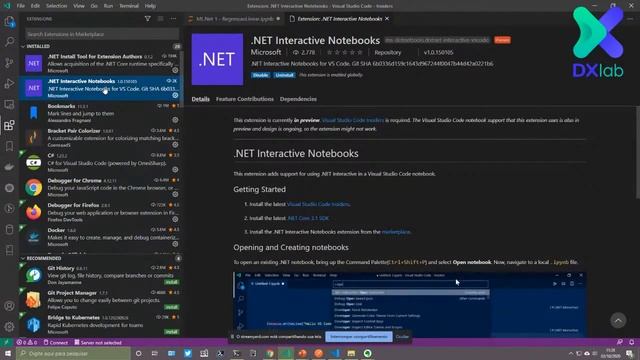Open the Explorer view in activity bar
This screenshot has width=640, height=360.
tap(9, 22)
